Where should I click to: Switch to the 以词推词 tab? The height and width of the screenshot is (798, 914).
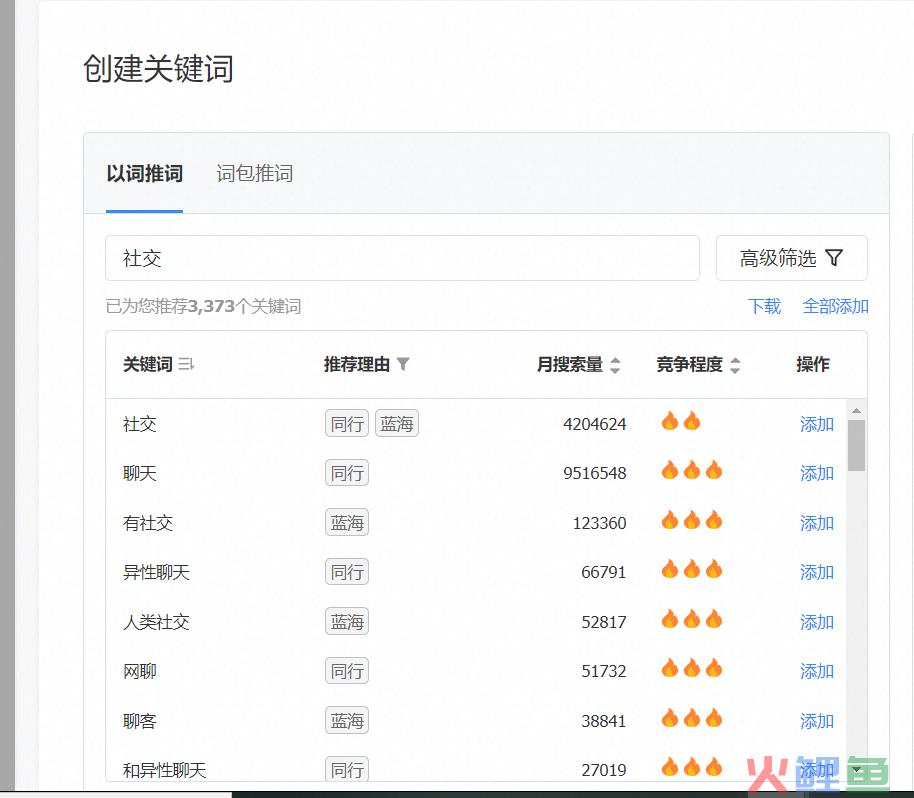(x=144, y=174)
